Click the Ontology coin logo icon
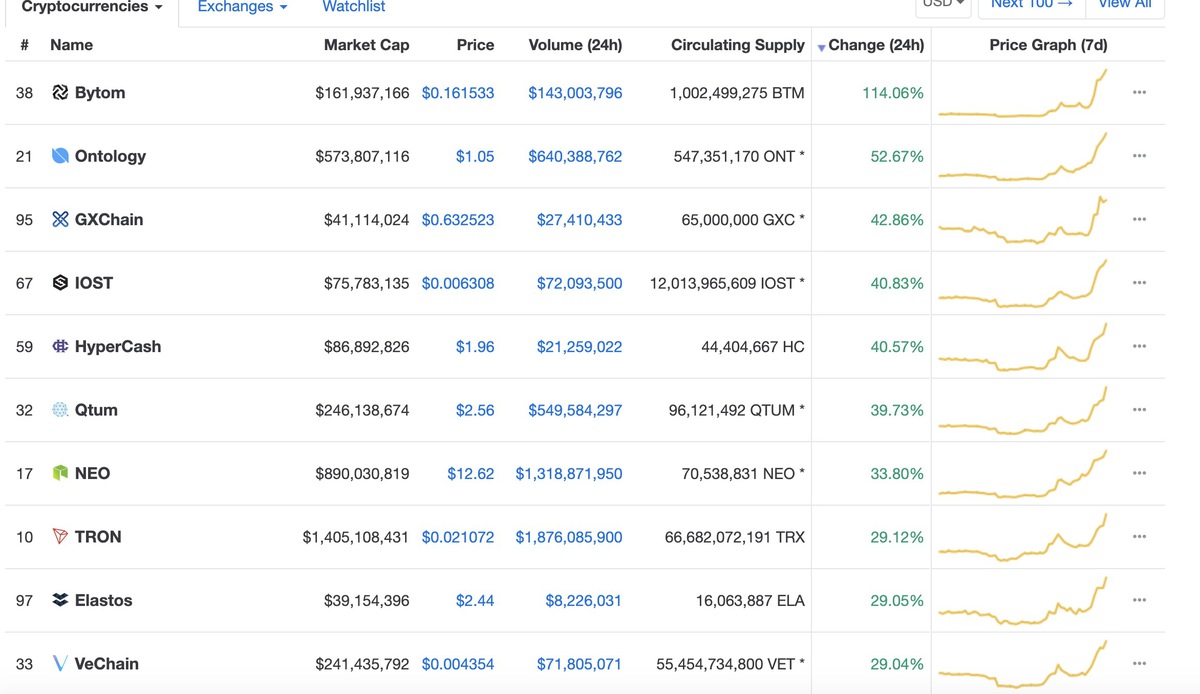This screenshot has width=1200, height=694. pyautogui.click(x=60, y=156)
